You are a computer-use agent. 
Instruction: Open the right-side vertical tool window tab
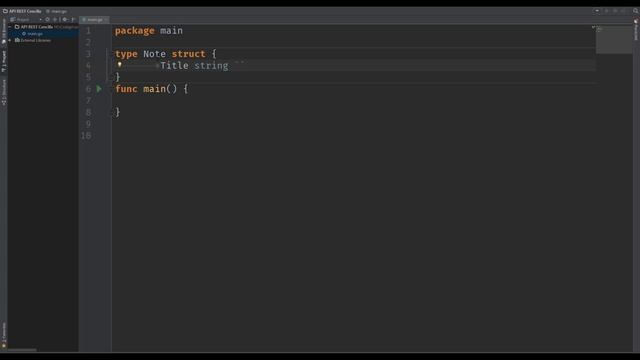636,30
